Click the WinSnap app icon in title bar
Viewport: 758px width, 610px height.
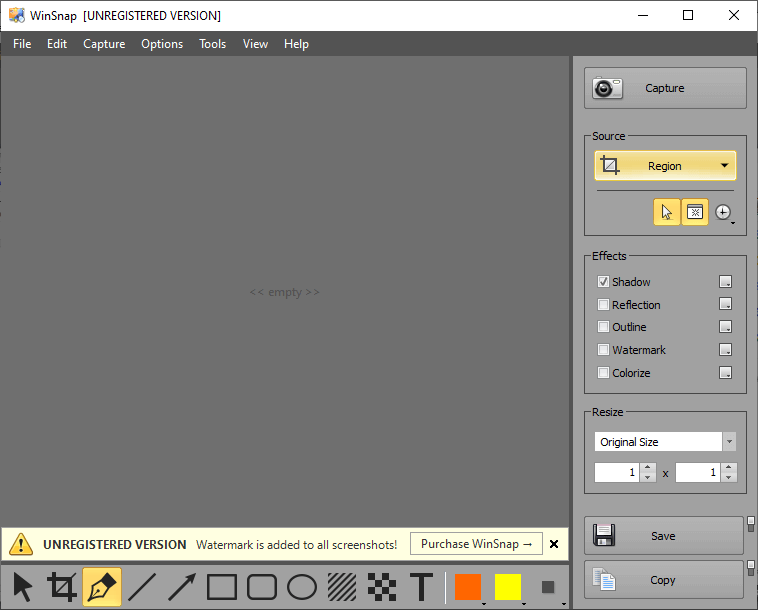(x=16, y=15)
